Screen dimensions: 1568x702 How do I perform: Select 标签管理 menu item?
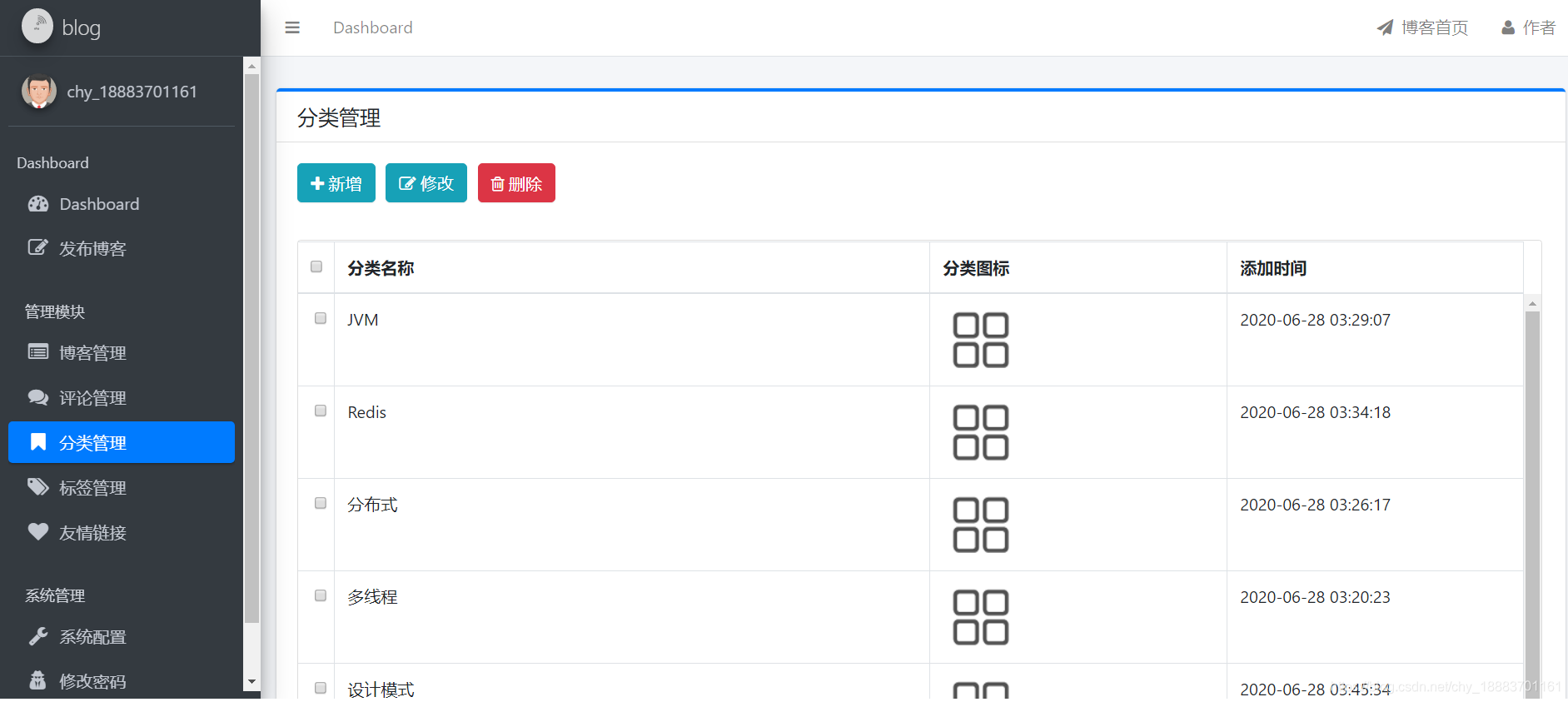coord(122,487)
